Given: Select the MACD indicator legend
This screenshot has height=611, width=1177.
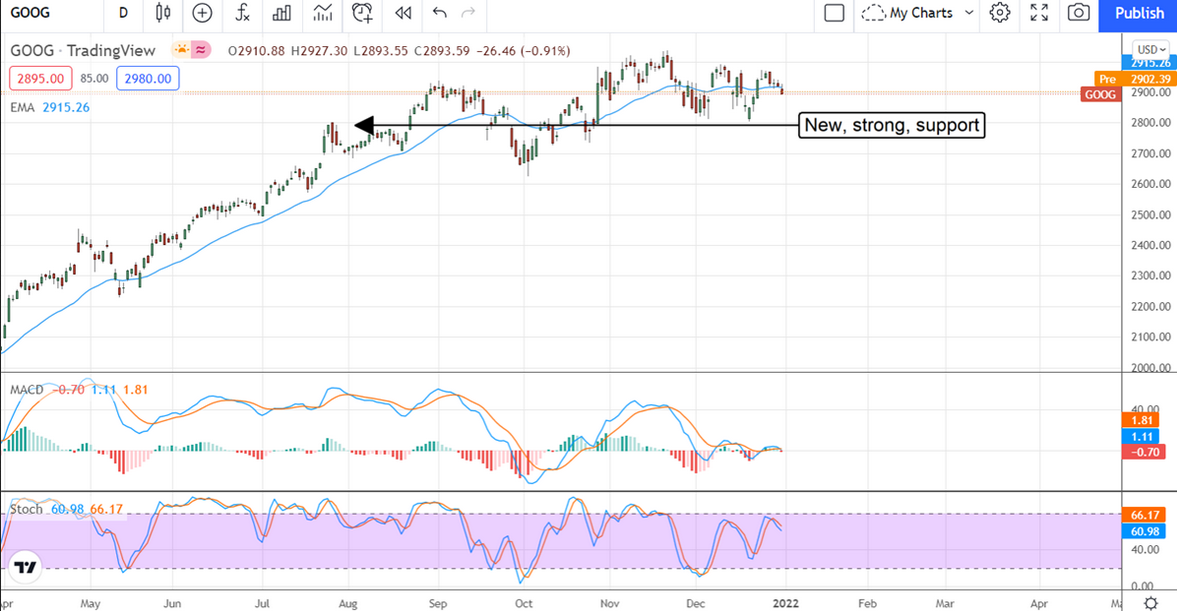Looking at the screenshot, I should click(x=27, y=390).
